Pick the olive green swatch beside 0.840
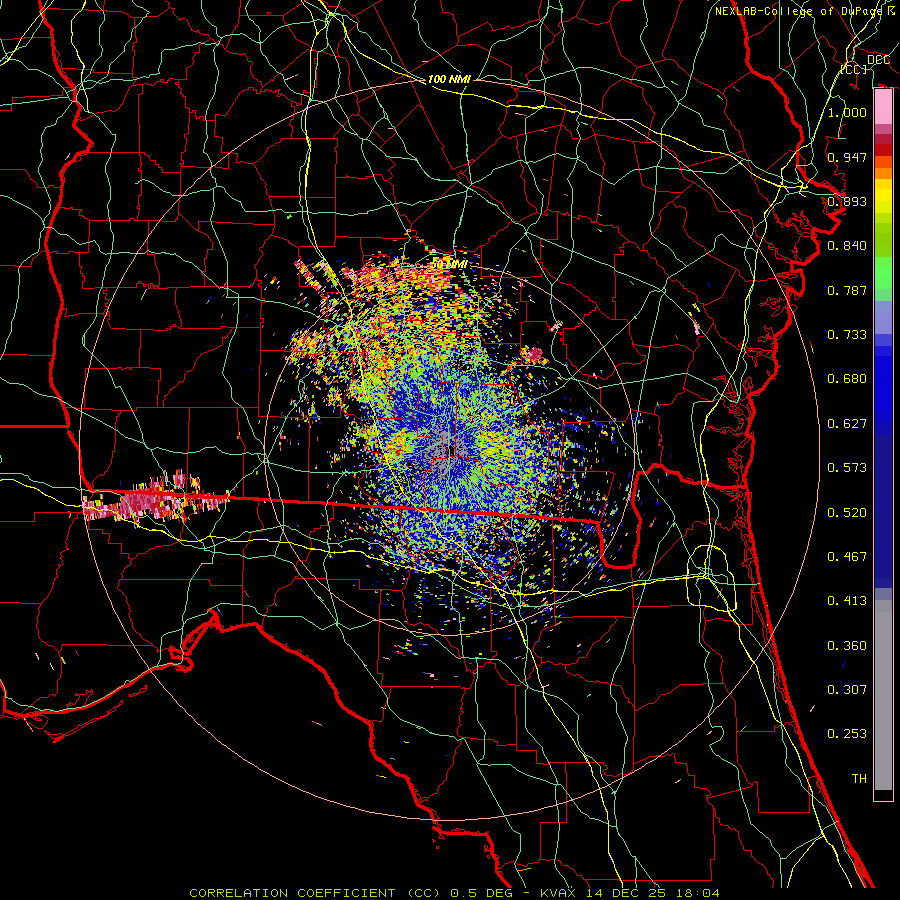The image size is (900, 900). [x=883, y=239]
